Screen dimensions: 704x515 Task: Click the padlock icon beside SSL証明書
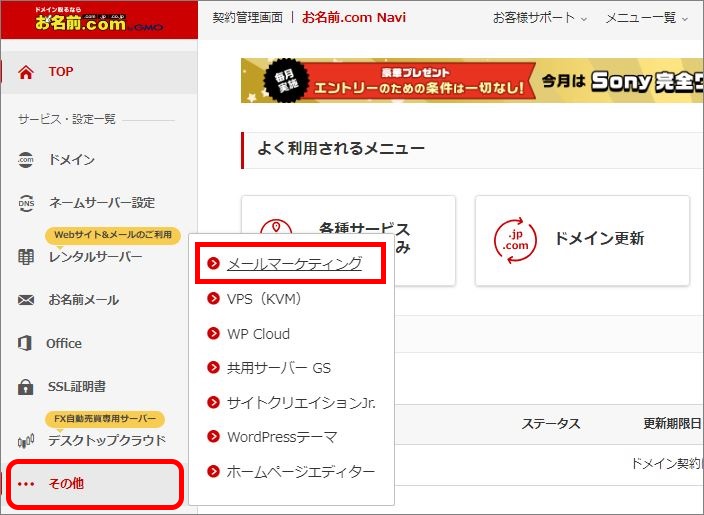[26, 386]
